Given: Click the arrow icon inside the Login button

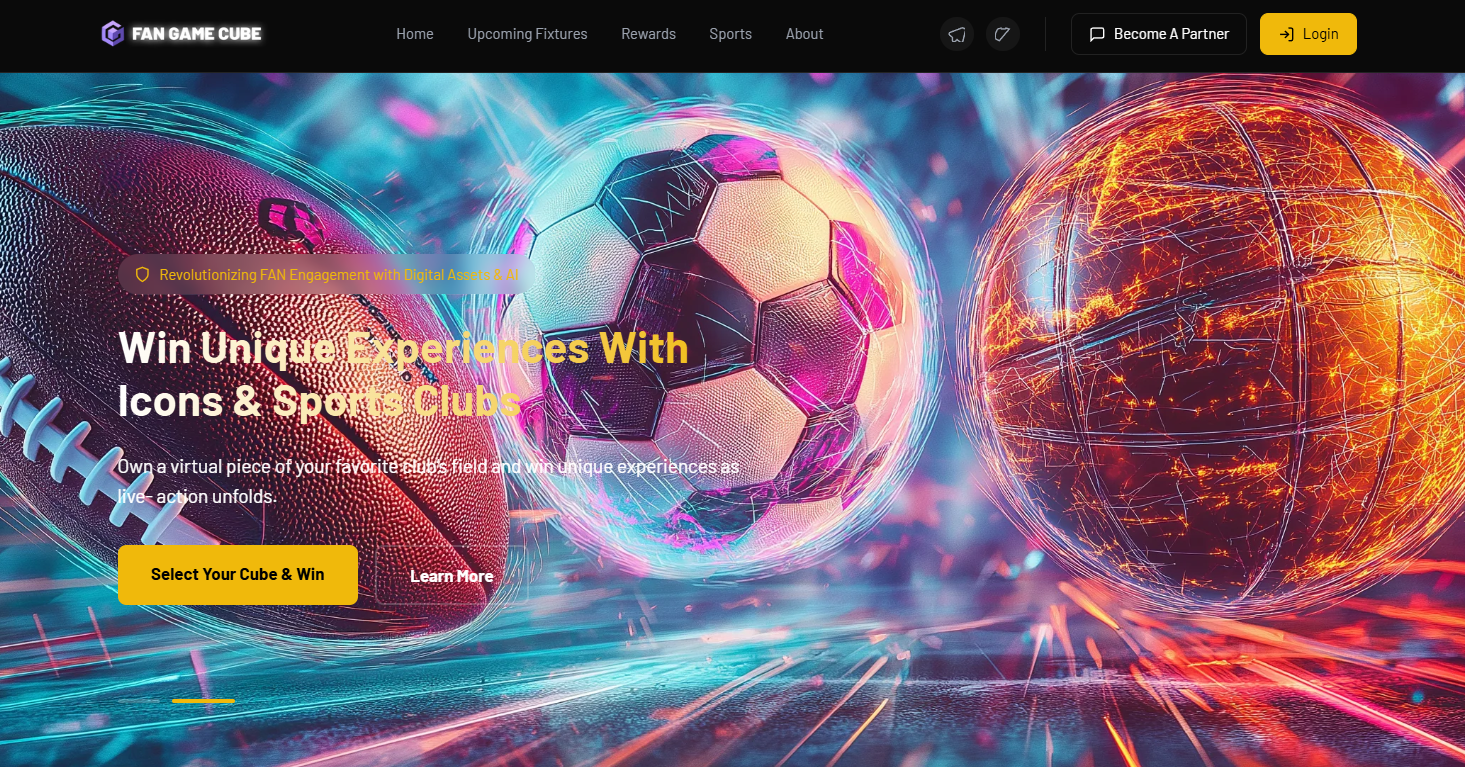Looking at the screenshot, I should coord(1287,34).
